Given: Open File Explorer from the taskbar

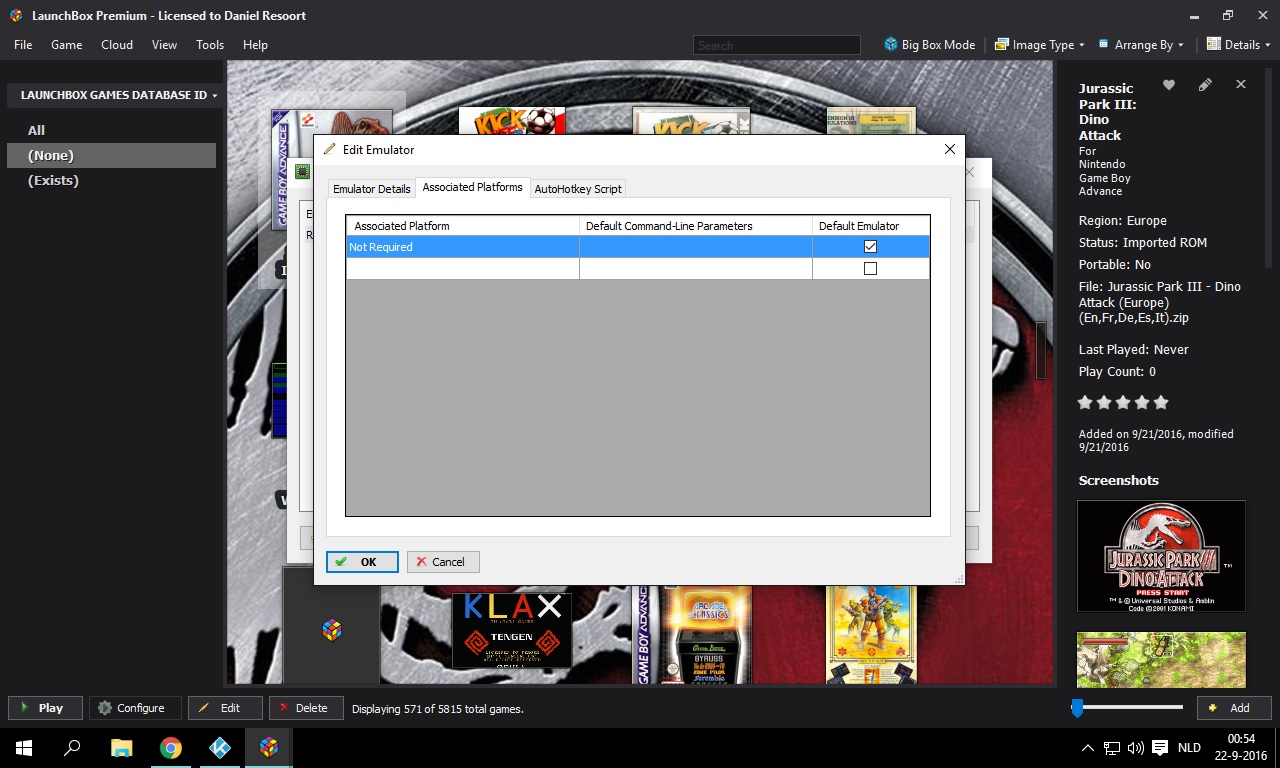Looking at the screenshot, I should click(x=121, y=748).
